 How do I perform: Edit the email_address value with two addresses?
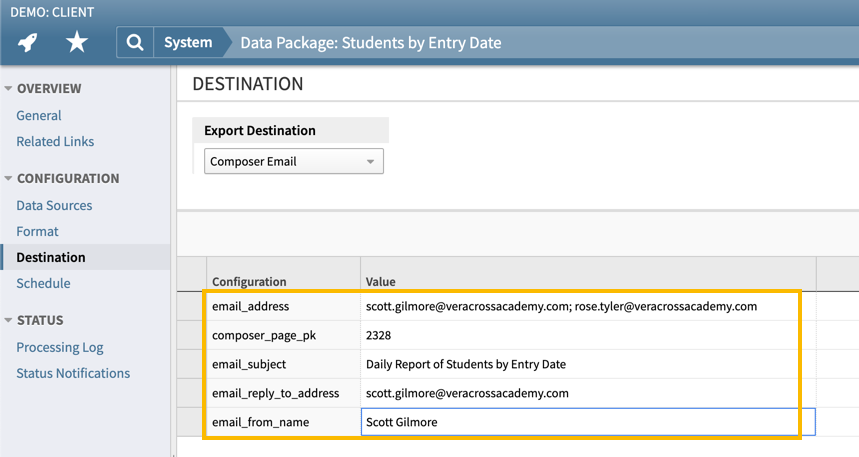(x=588, y=306)
